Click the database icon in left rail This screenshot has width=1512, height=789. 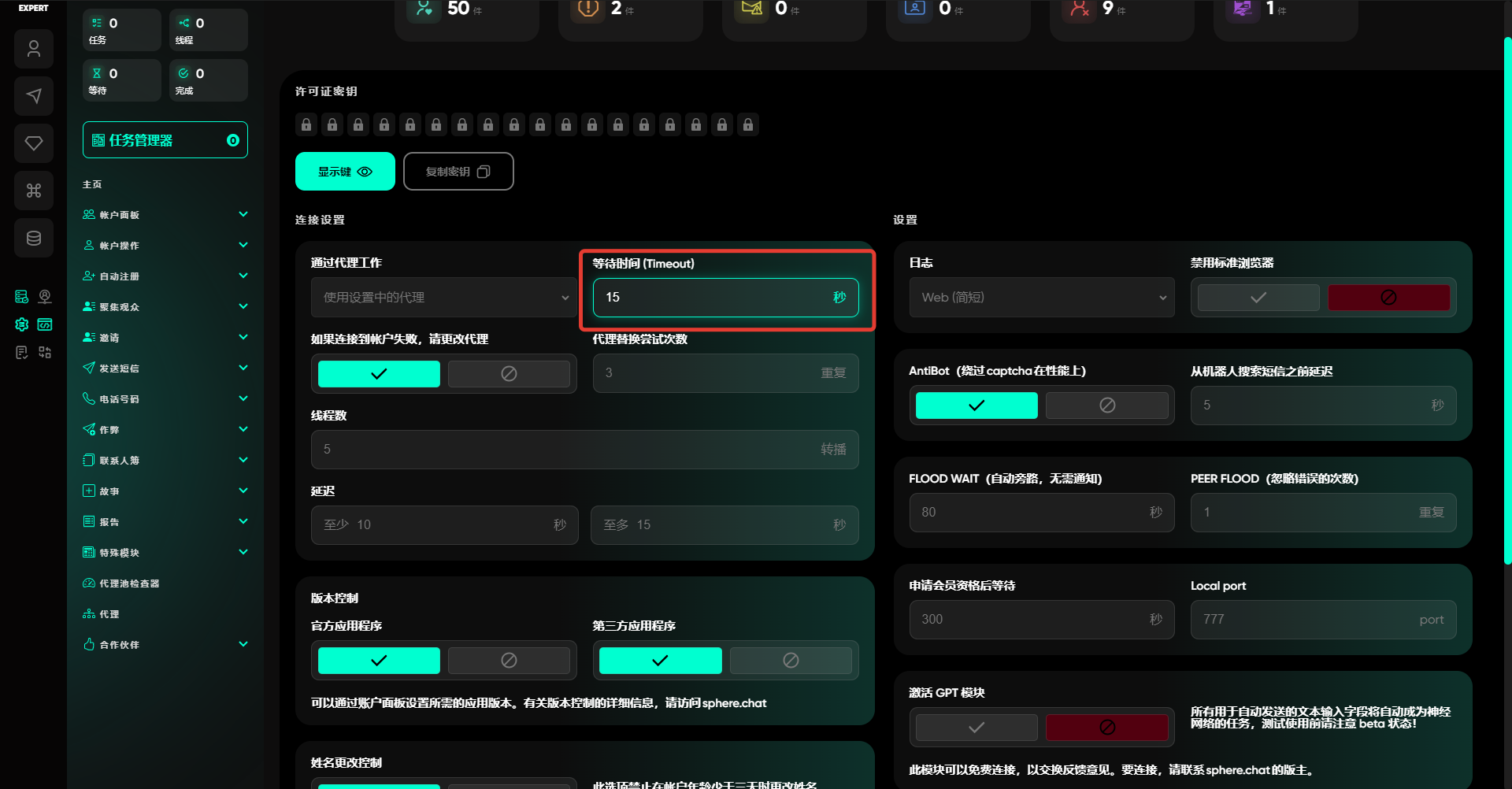click(x=34, y=238)
